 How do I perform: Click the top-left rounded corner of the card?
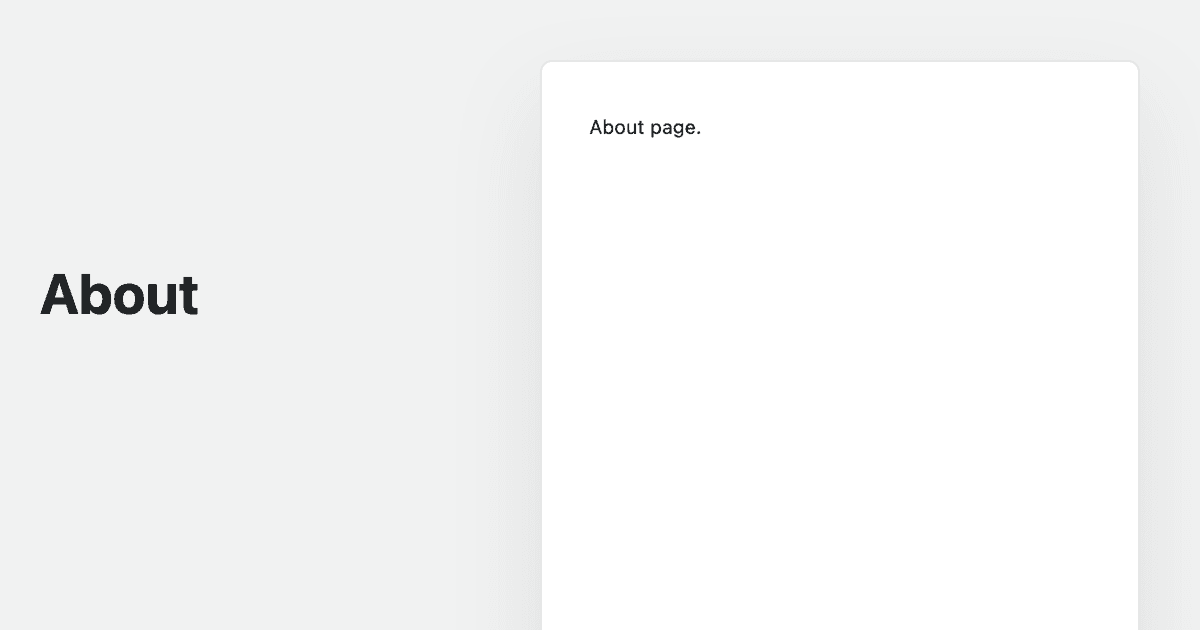tap(546, 67)
